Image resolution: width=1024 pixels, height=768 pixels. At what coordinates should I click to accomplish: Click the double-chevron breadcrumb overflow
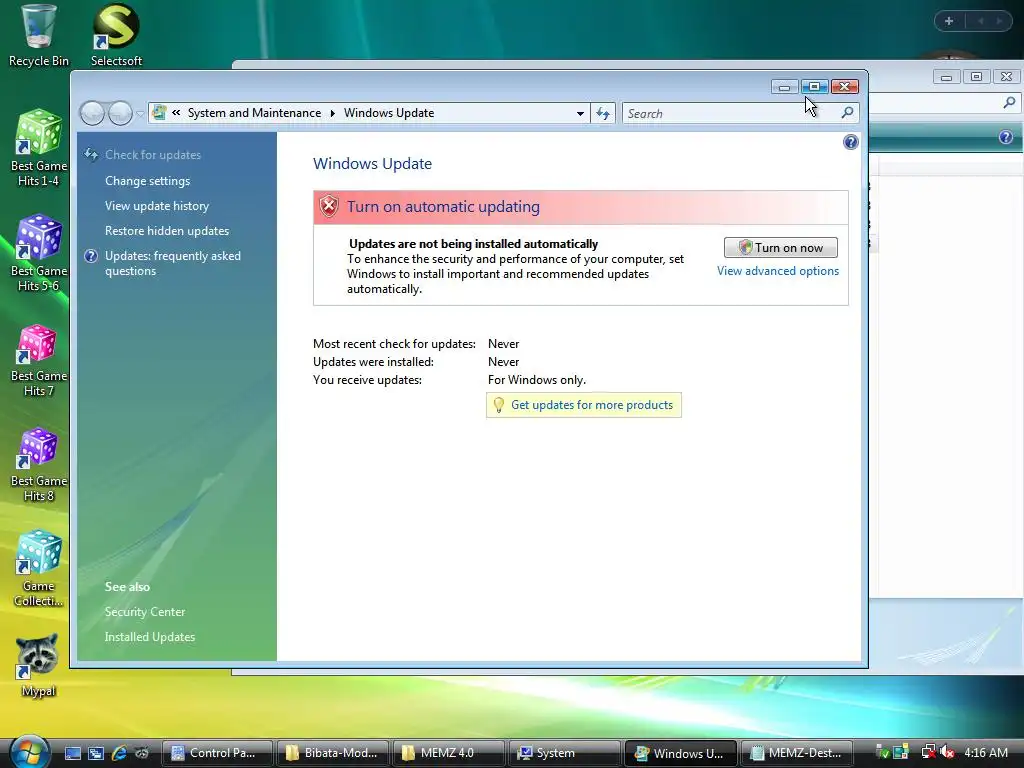pyautogui.click(x=176, y=112)
